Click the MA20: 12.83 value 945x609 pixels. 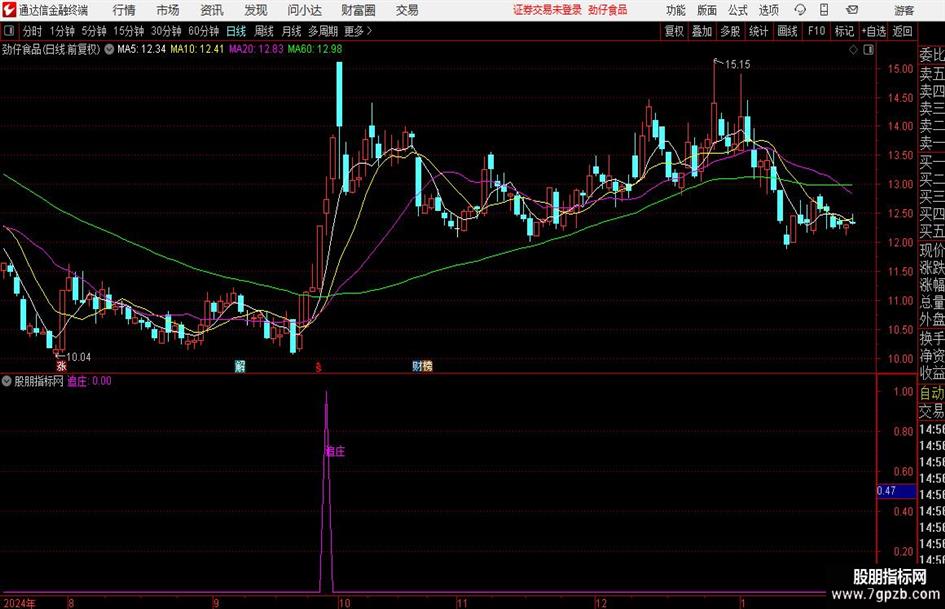[256, 49]
